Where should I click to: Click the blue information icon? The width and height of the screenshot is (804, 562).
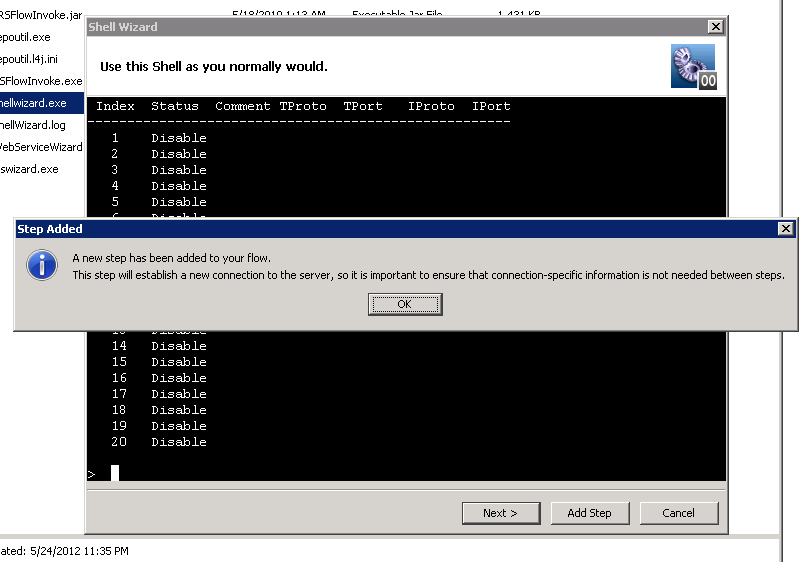[41, 265]
